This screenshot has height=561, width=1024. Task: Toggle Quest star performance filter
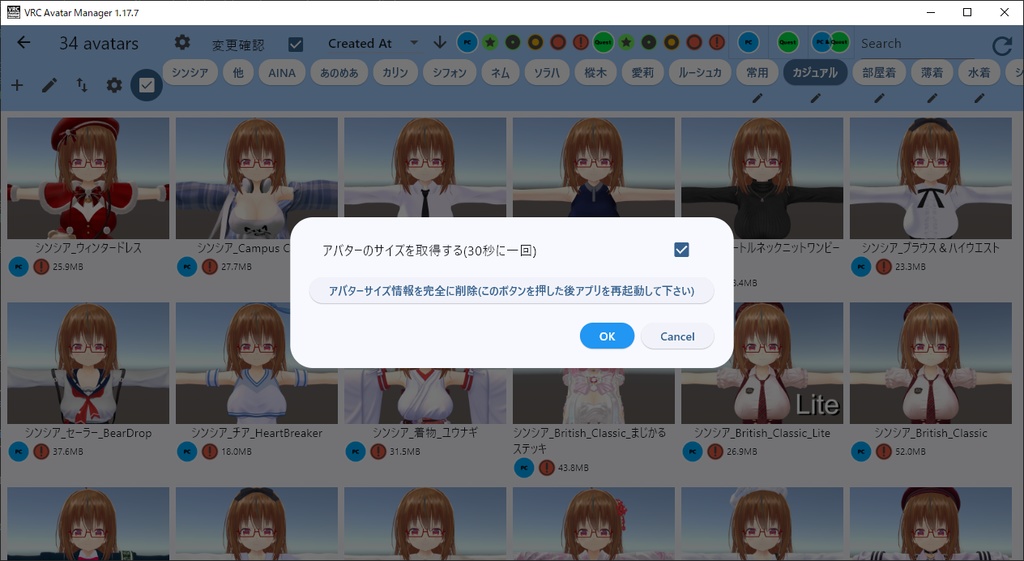pos(626,43)
